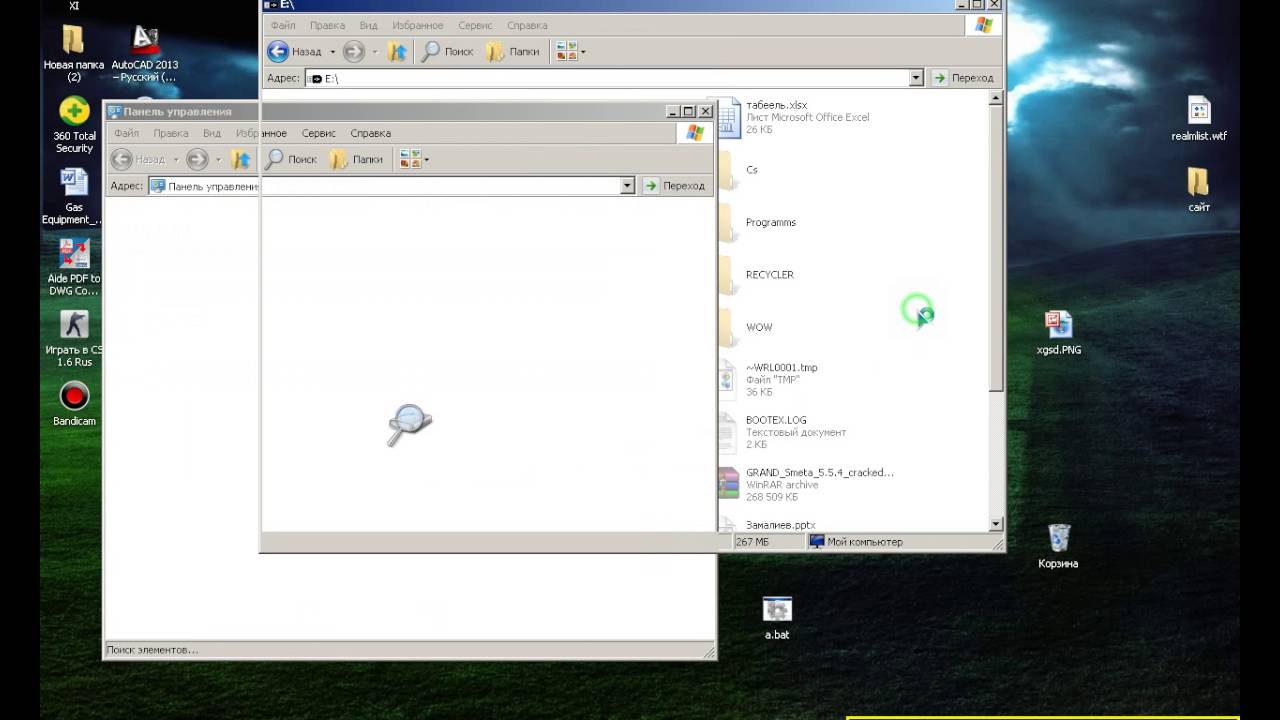Open views dropdown arrow in E:\ window
The image size is (1280, 720).
pos(583,51)
